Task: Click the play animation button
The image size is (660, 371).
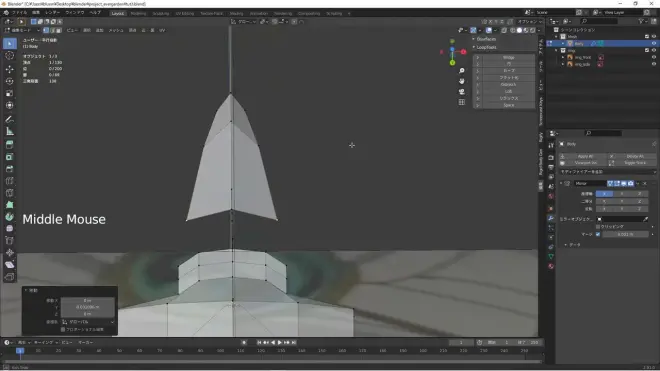Action: 279,342
